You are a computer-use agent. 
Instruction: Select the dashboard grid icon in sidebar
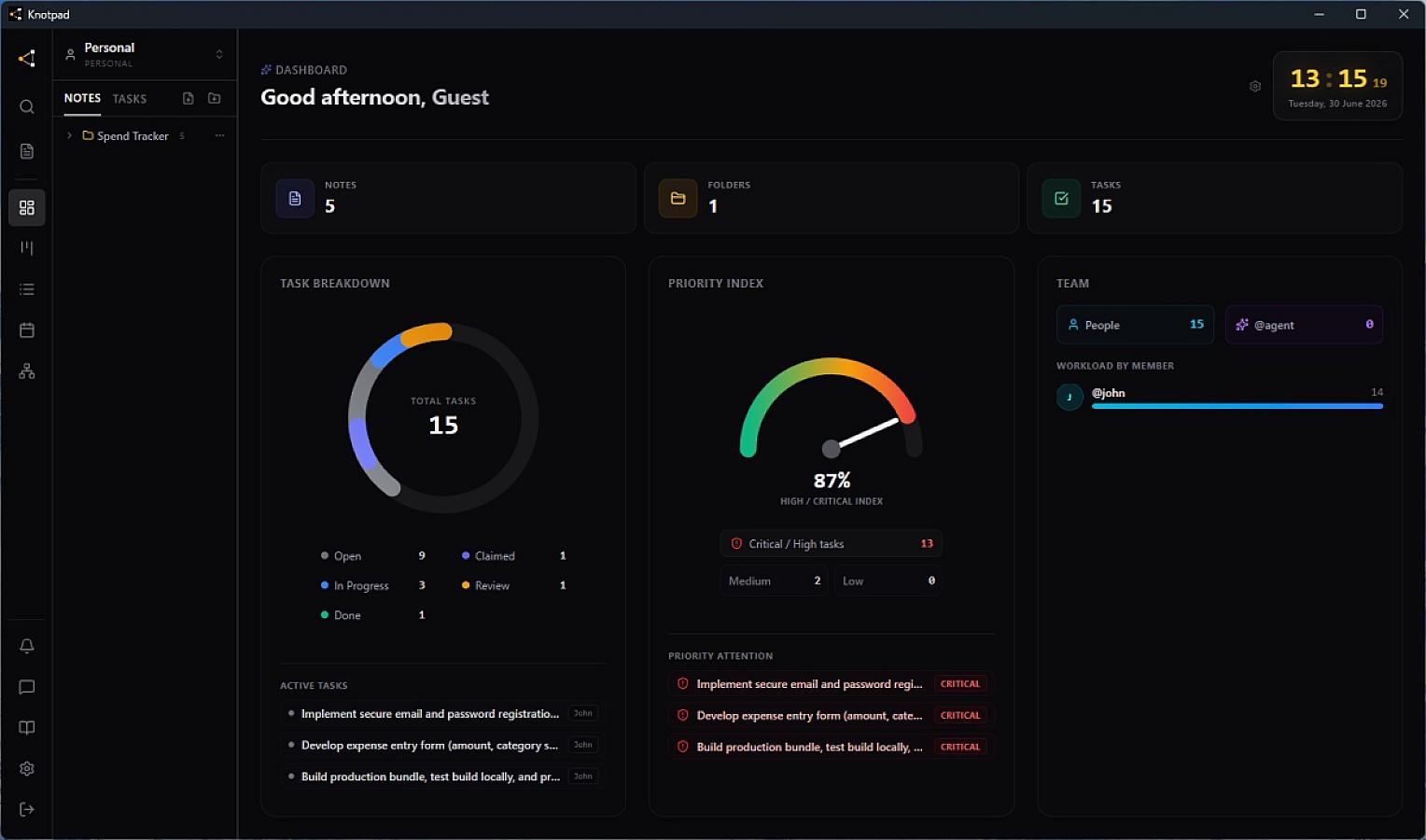(x=27, y=207)
